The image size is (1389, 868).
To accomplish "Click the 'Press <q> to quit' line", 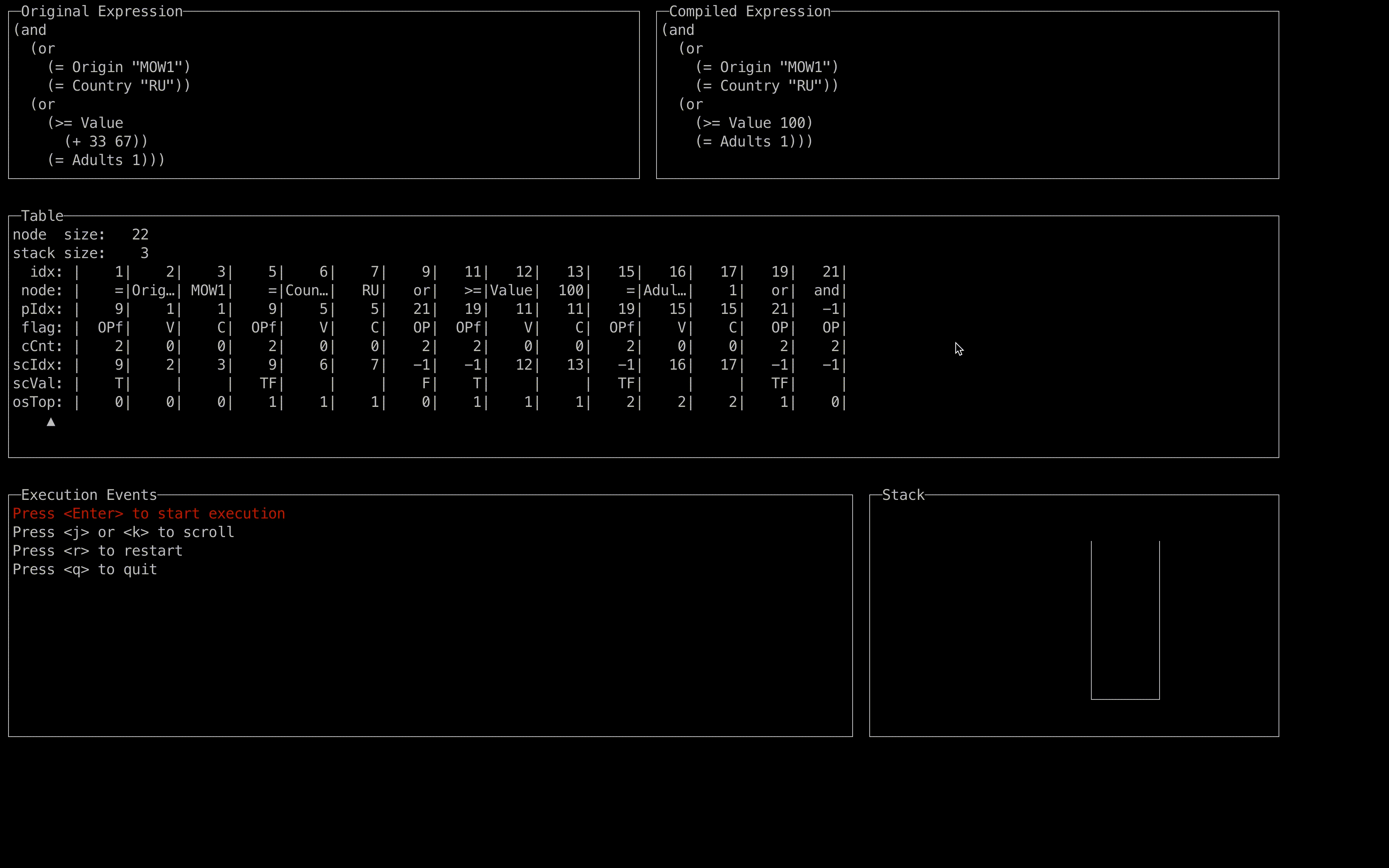I will (85, 570).
